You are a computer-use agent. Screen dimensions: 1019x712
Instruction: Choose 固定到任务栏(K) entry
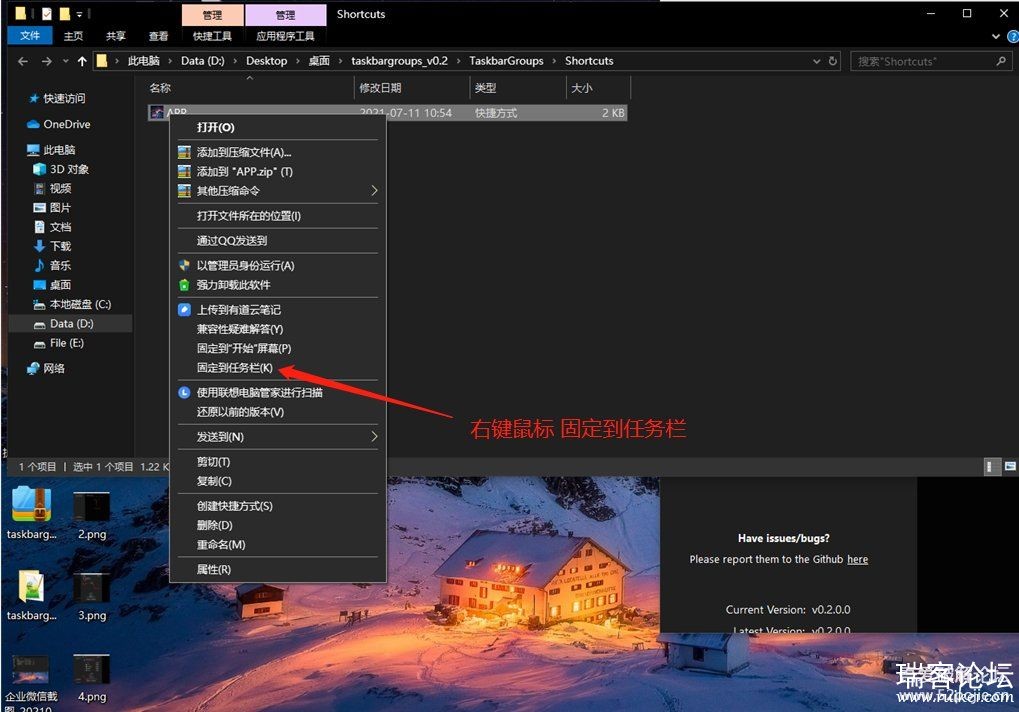point(277,368)
